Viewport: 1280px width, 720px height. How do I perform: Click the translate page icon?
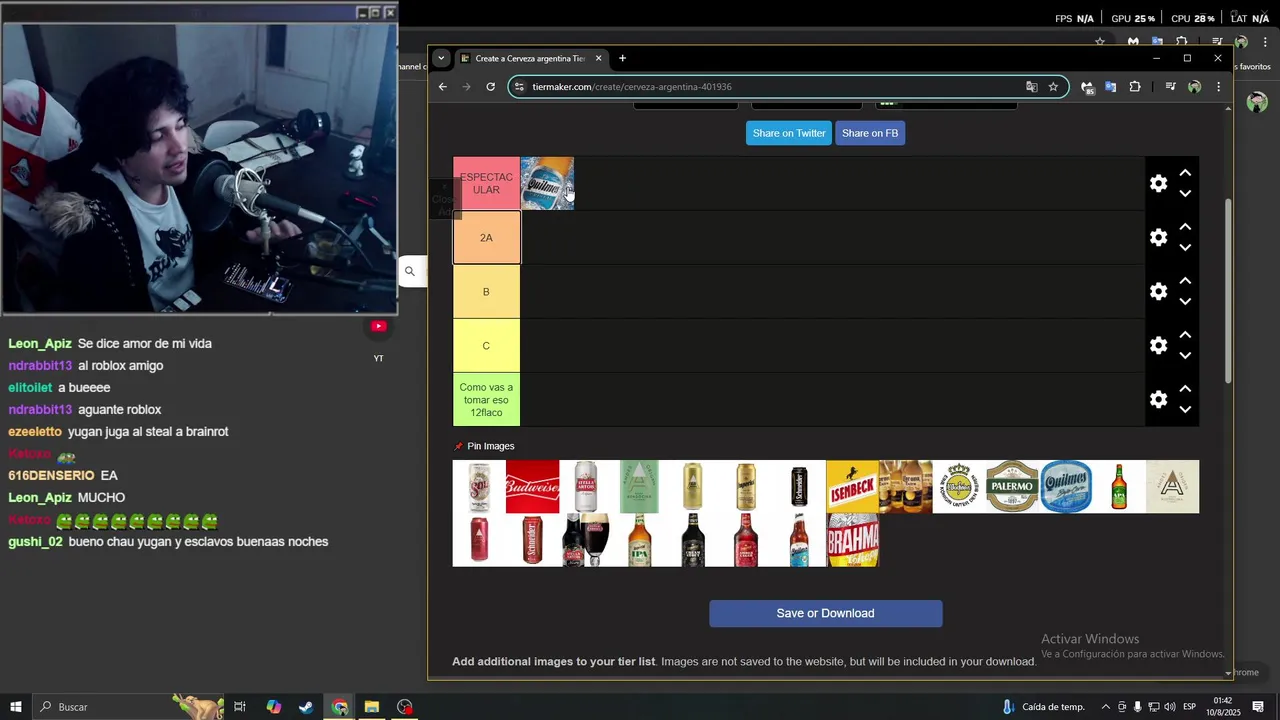click(1032, 87)
